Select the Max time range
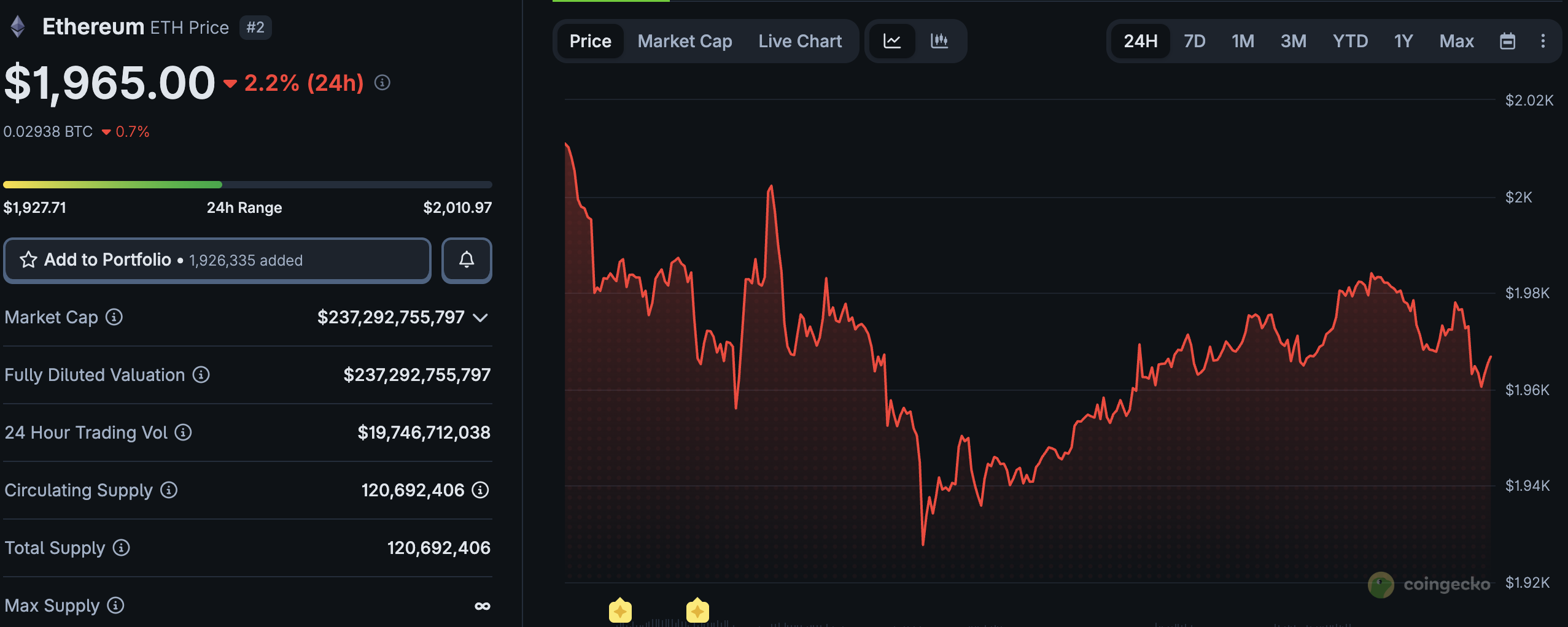Image resolution: width=1568 pixels, height=627 pixels. click(1457, 41)
